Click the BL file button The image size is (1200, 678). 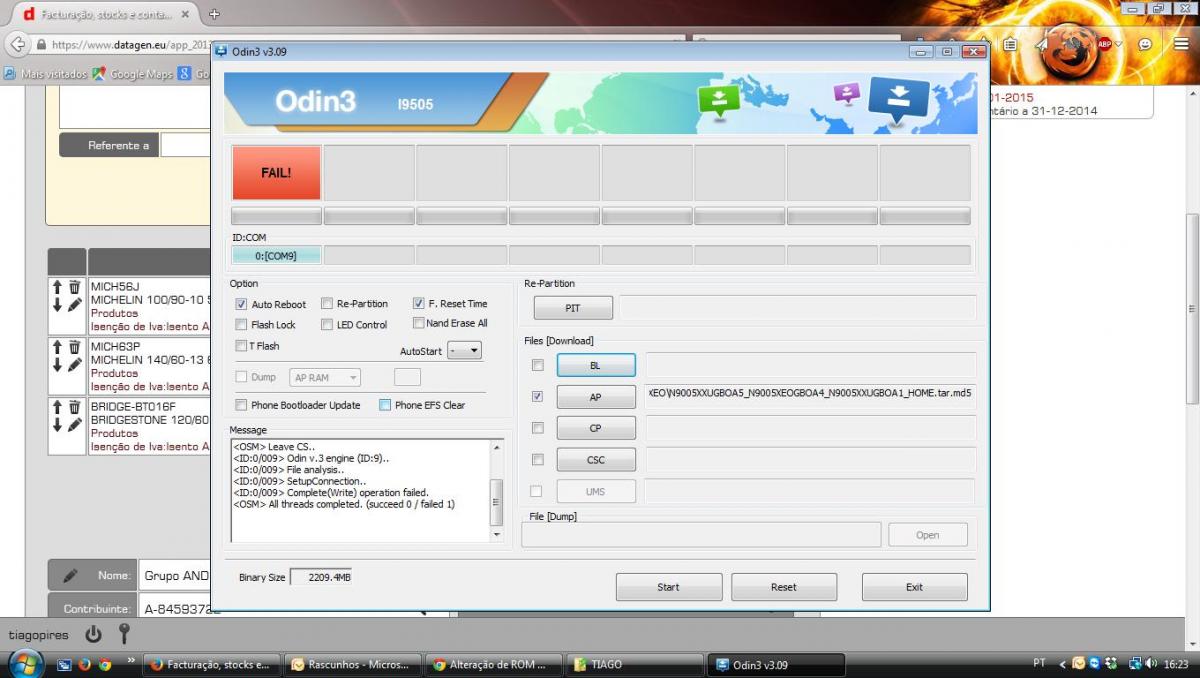pyautogui.click(x=596, y=365)
